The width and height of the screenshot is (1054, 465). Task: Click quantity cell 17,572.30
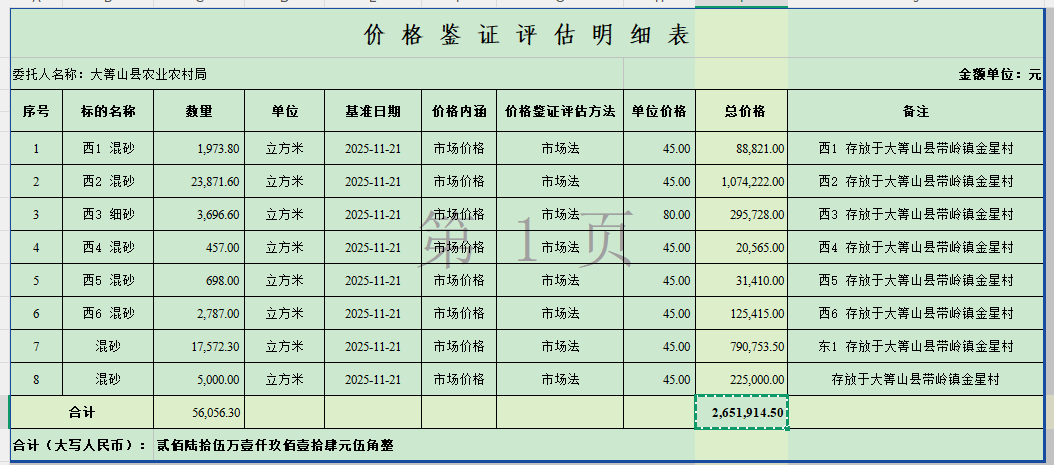[200, 346]
